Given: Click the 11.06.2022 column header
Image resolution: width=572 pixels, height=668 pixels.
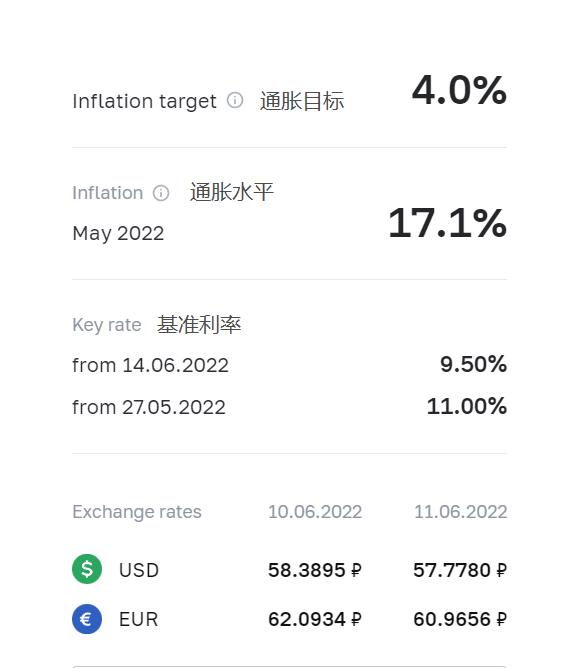Looking at the screenshot, I should pyautogui.click(x=460, y=512).
